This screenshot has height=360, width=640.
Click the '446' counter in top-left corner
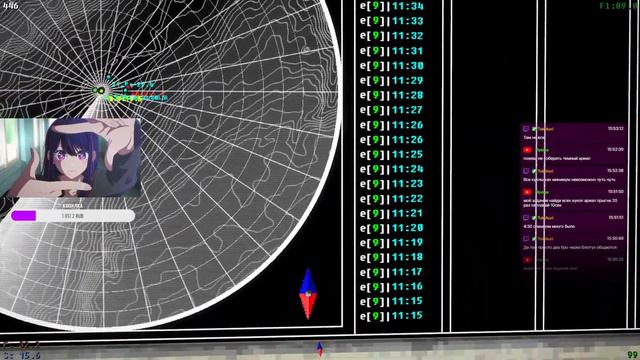(11, 5)
